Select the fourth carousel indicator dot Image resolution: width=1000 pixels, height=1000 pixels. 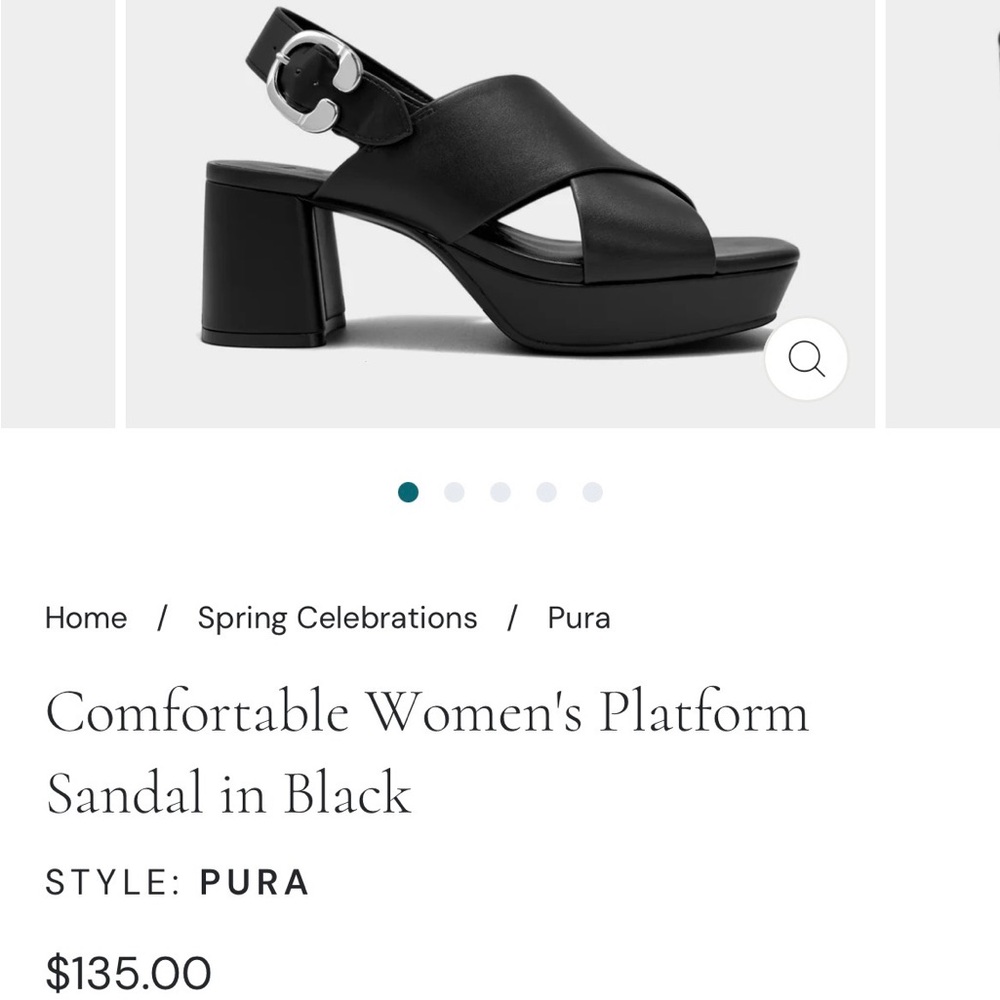pos(546,491)
